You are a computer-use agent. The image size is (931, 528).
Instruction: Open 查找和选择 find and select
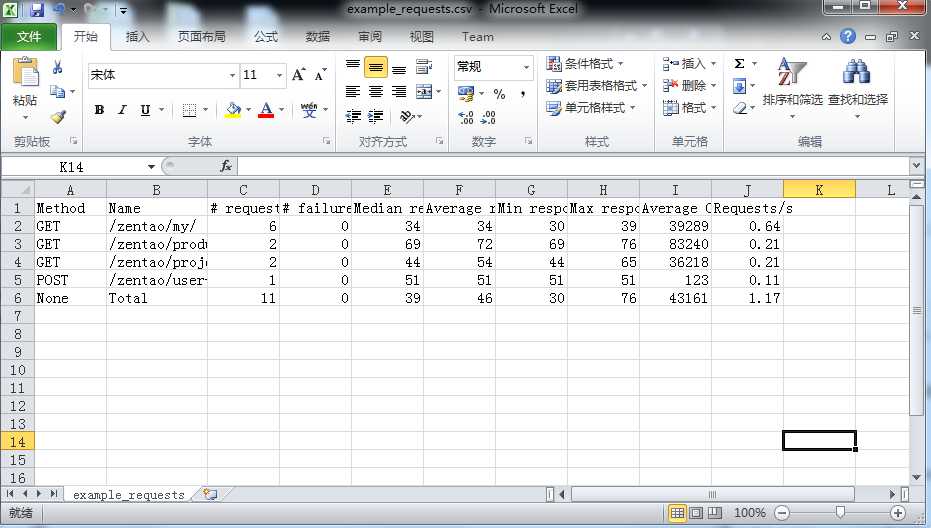(857, 87)
